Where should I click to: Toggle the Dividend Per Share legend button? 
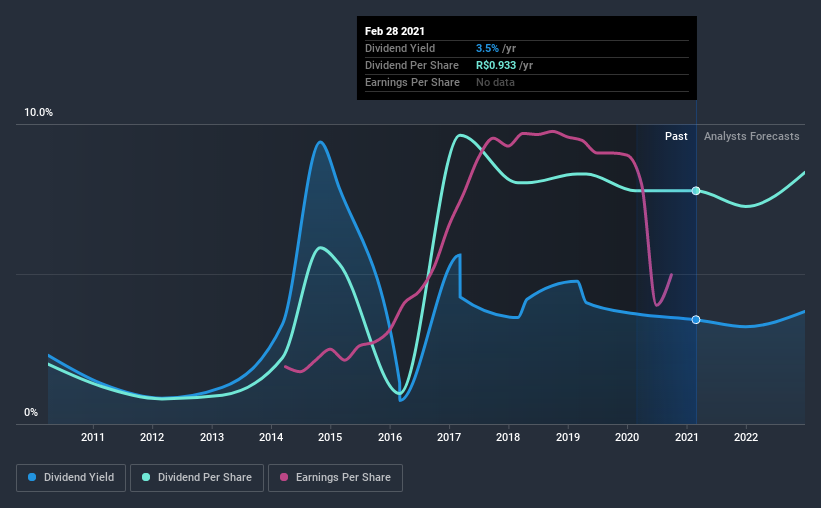pyautogui.click(x=197, y=478)
